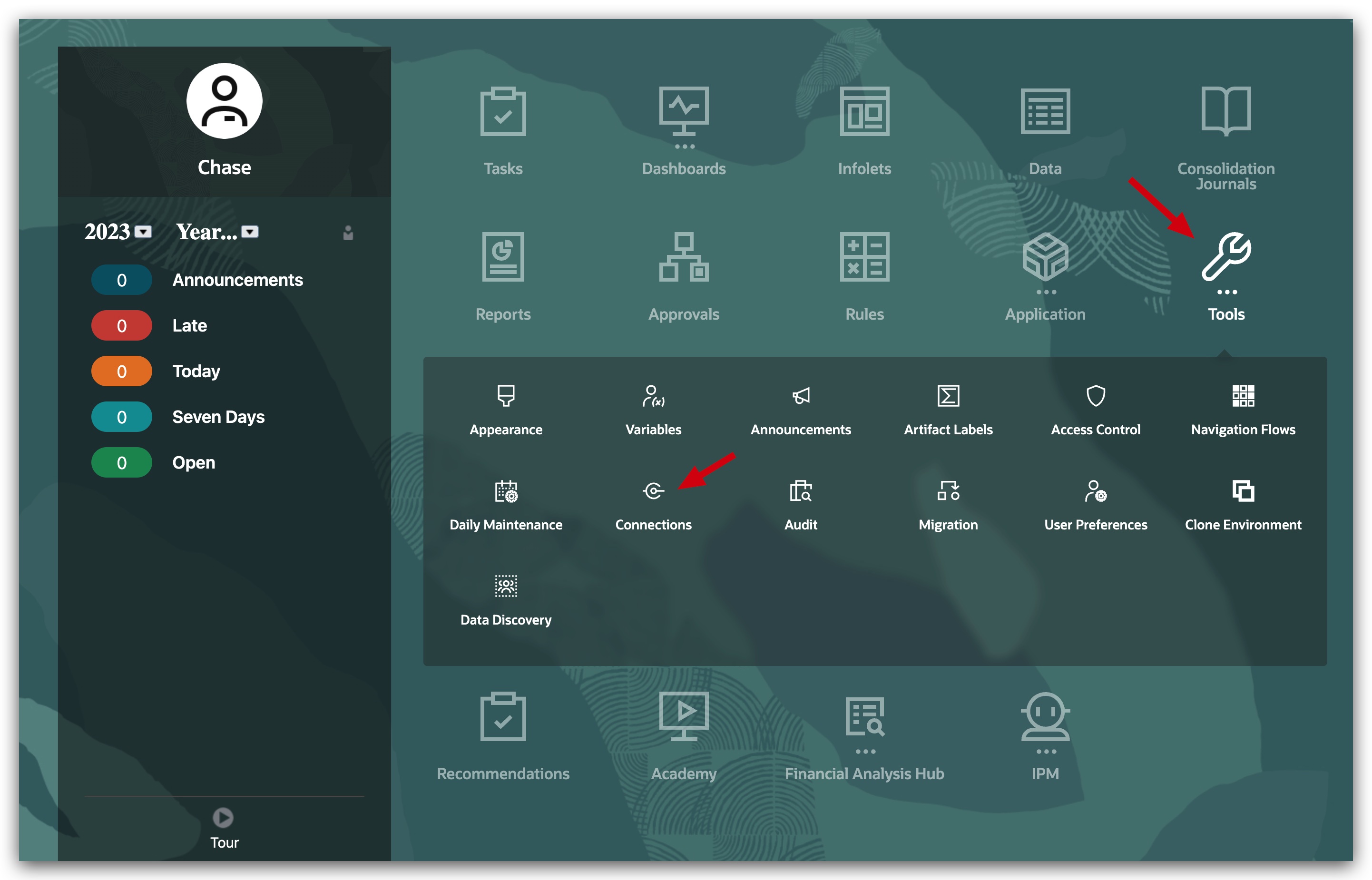1372x880 pixels.
Task: Open the Reports icon
Action: pos(503,256)
